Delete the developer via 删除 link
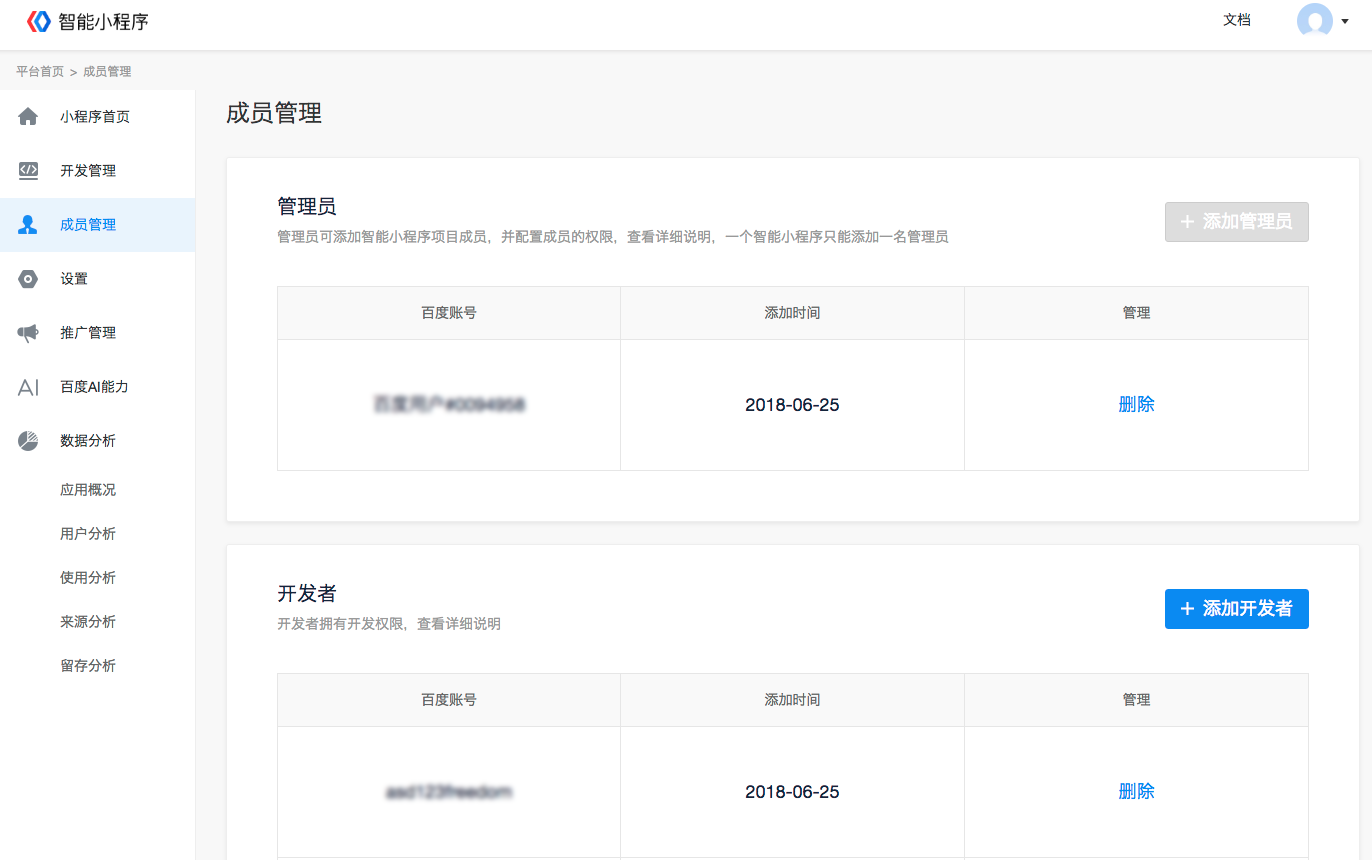Image resolution: width=1372 pixels, height=860 pixels. (1136, 792)
